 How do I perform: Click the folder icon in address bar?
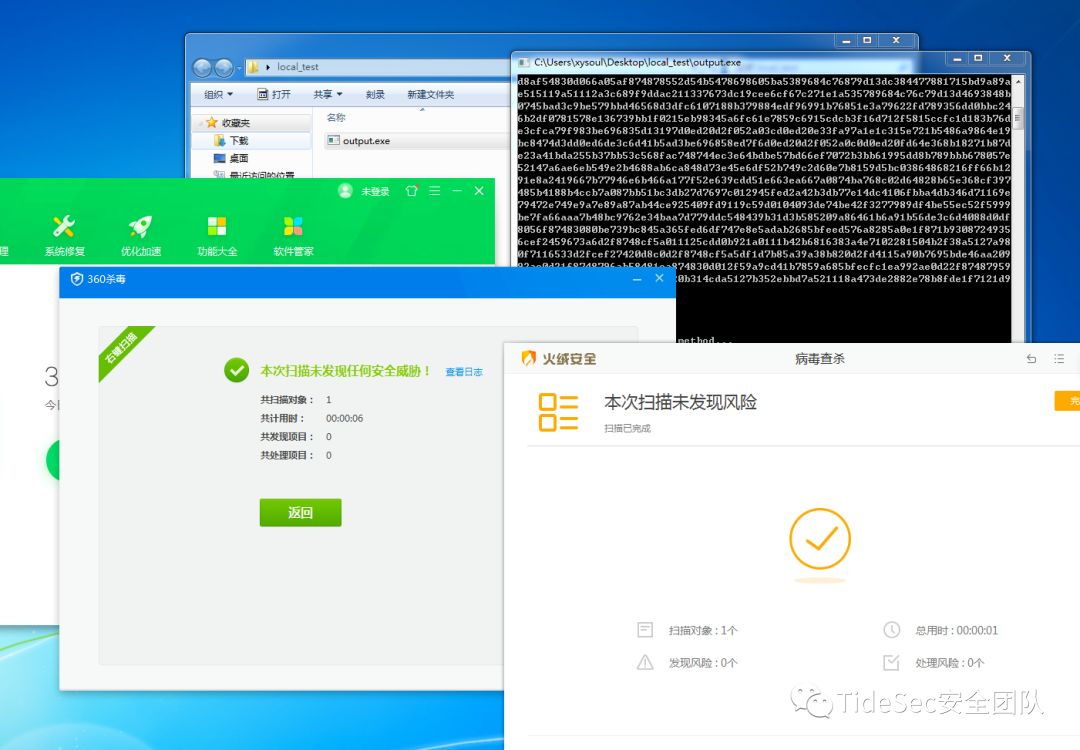click(253, 67)
